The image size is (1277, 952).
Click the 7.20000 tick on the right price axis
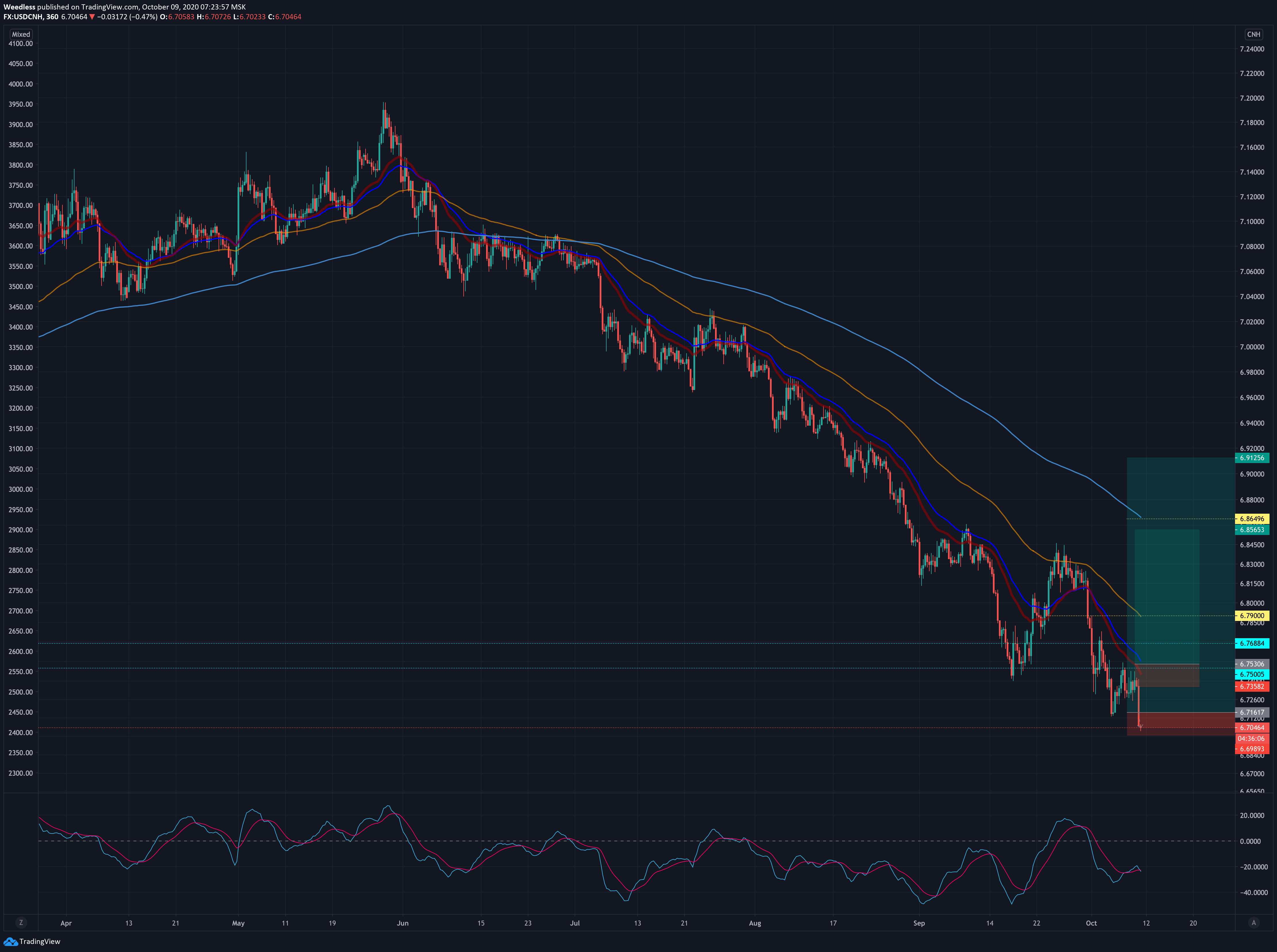coord(1252,98)
